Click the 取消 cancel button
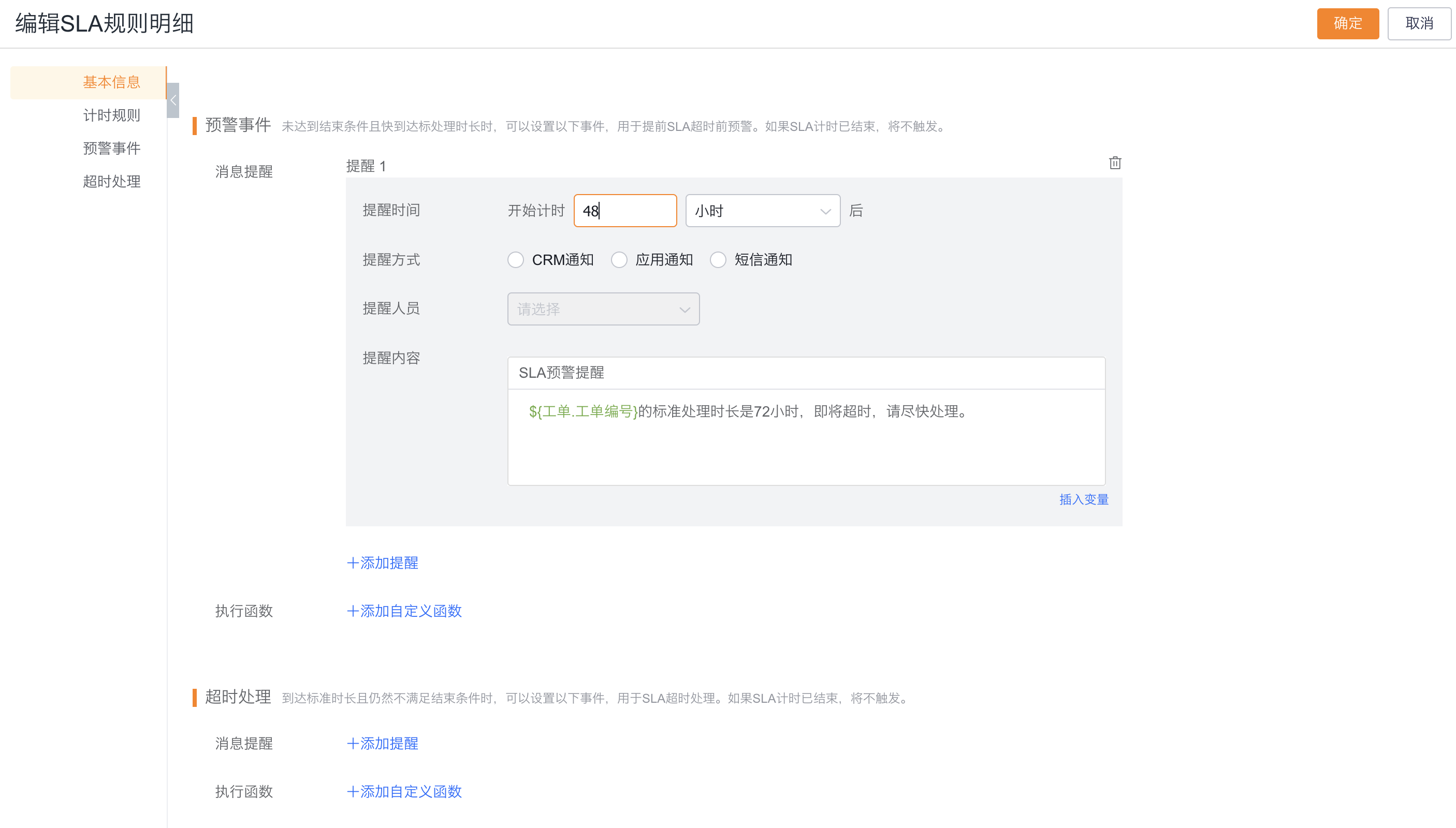This screenshot has height=828, width=1456. point(1419,23)
